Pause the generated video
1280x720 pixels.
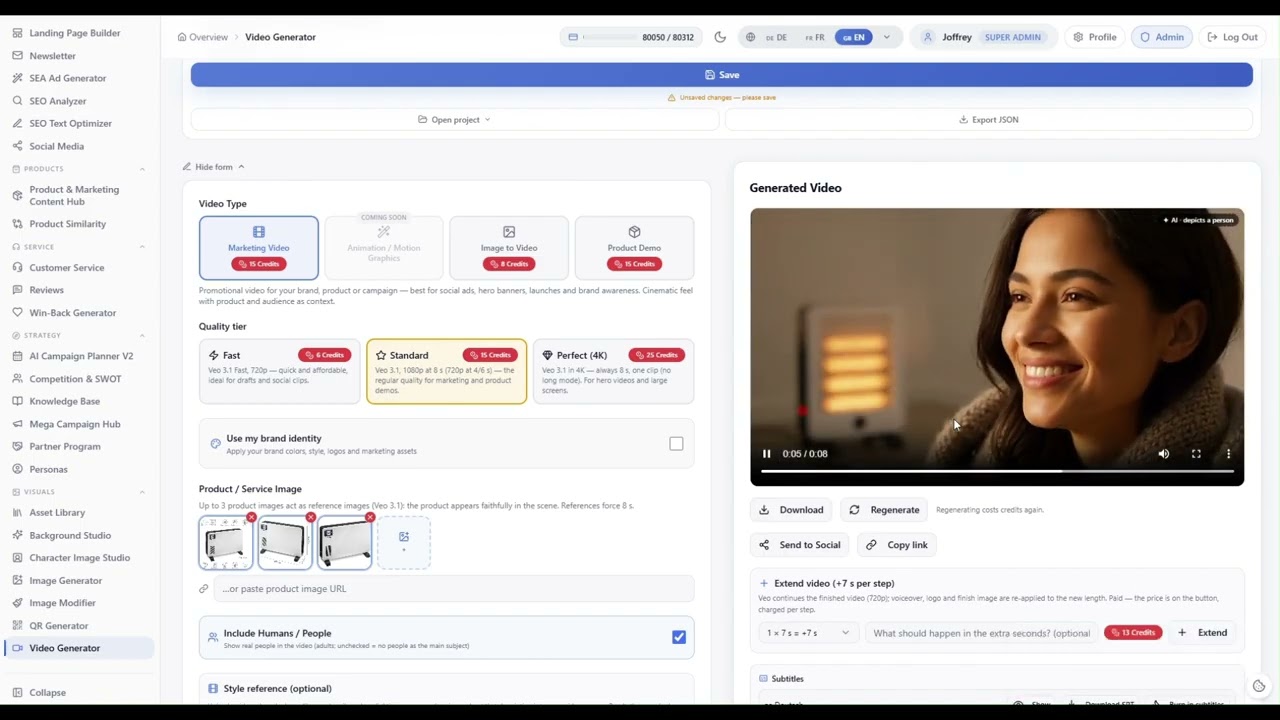point(767,454)
